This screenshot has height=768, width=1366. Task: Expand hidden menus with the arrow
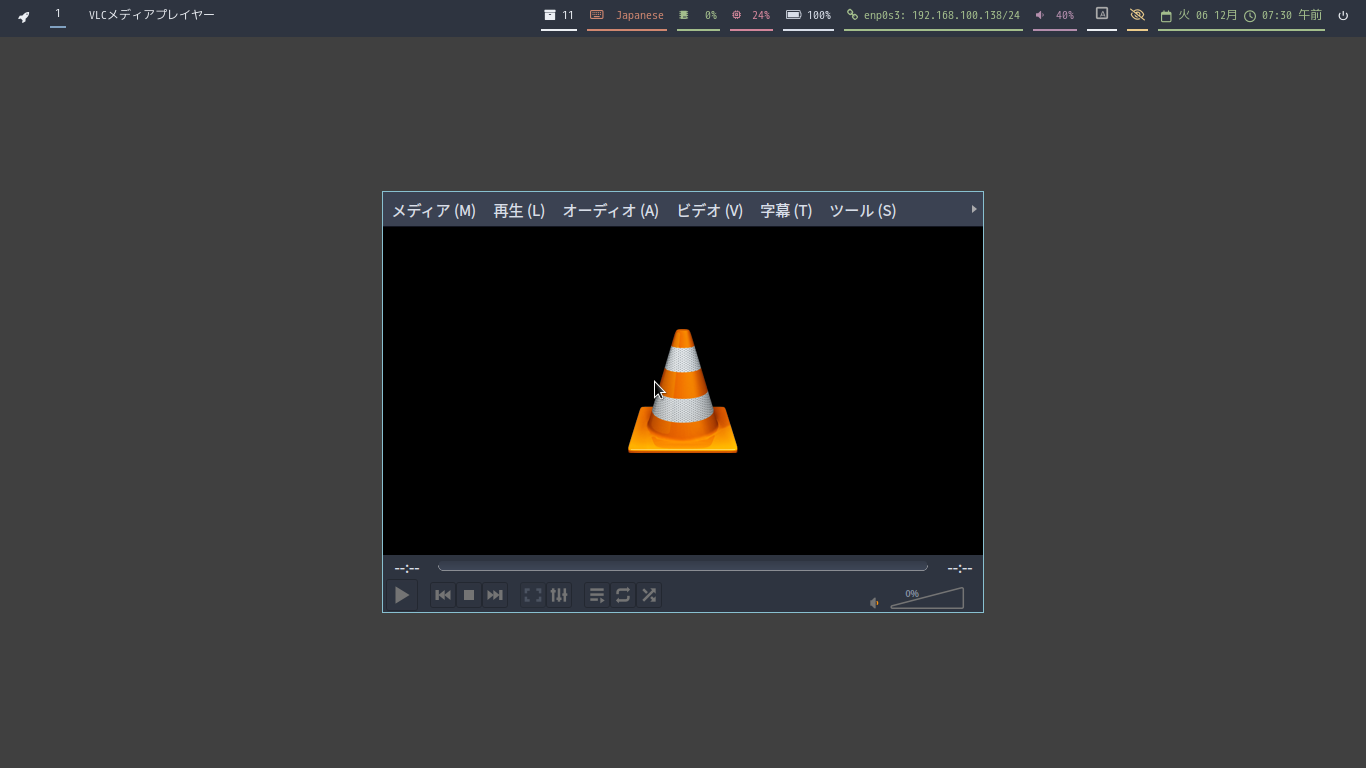click(x=974, y=209)
